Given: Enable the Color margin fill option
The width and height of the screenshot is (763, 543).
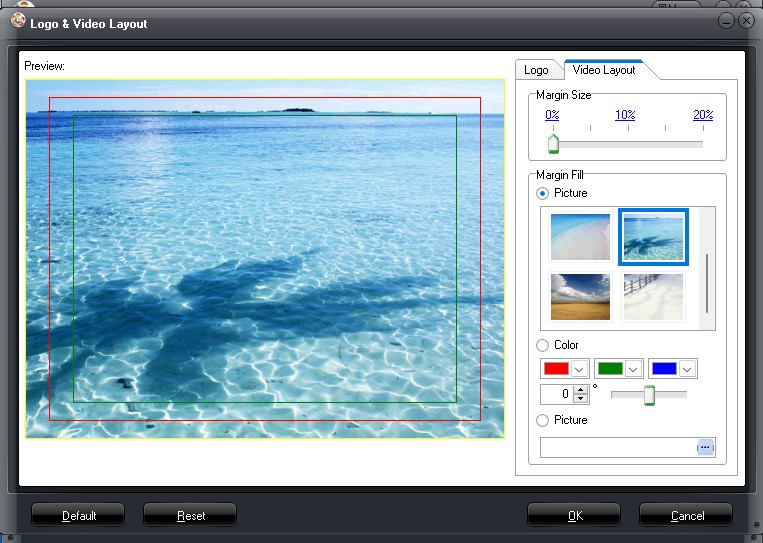Looking at the screenshot, I should coord(543,345).
